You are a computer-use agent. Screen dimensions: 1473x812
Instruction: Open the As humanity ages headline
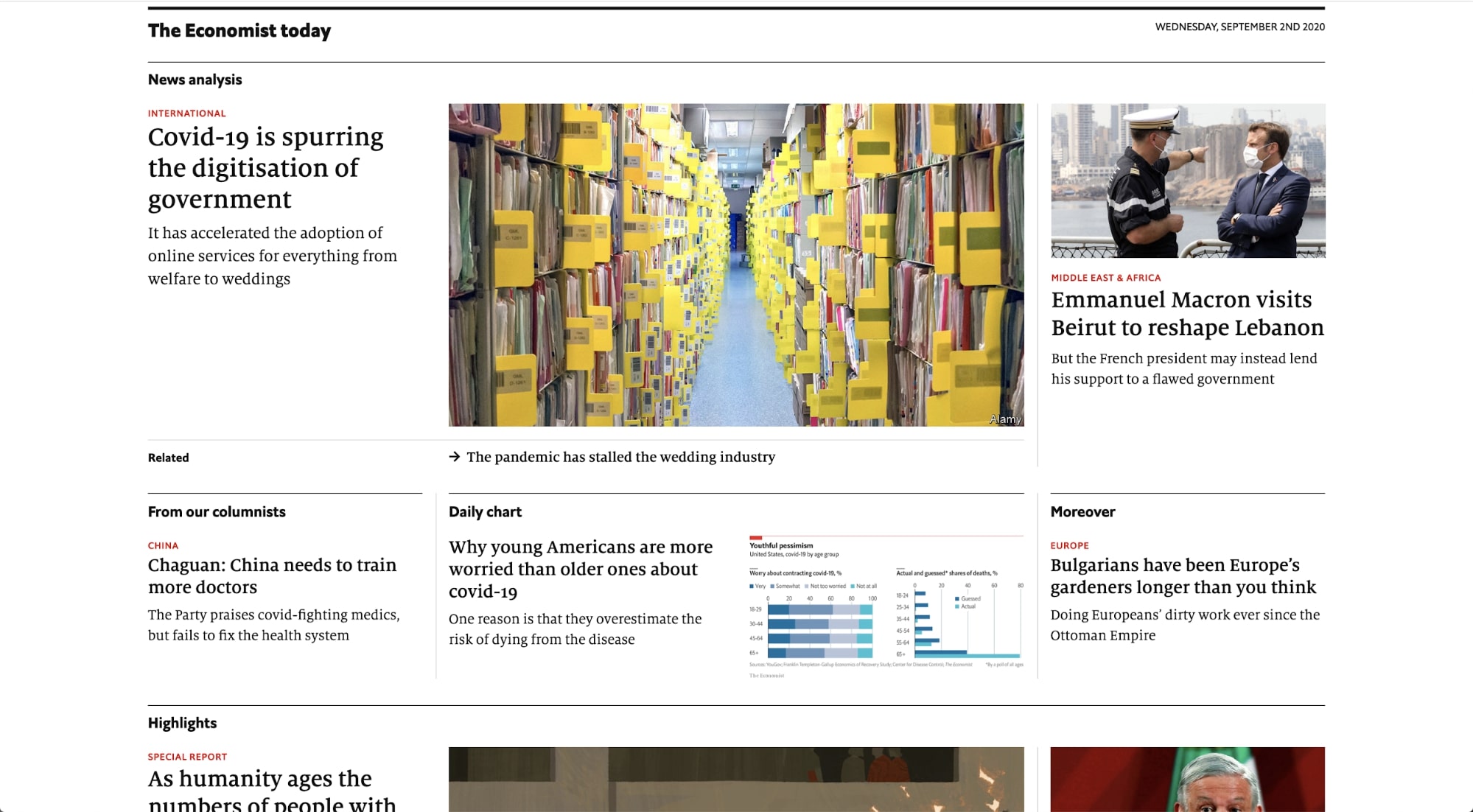pos(272,790)
